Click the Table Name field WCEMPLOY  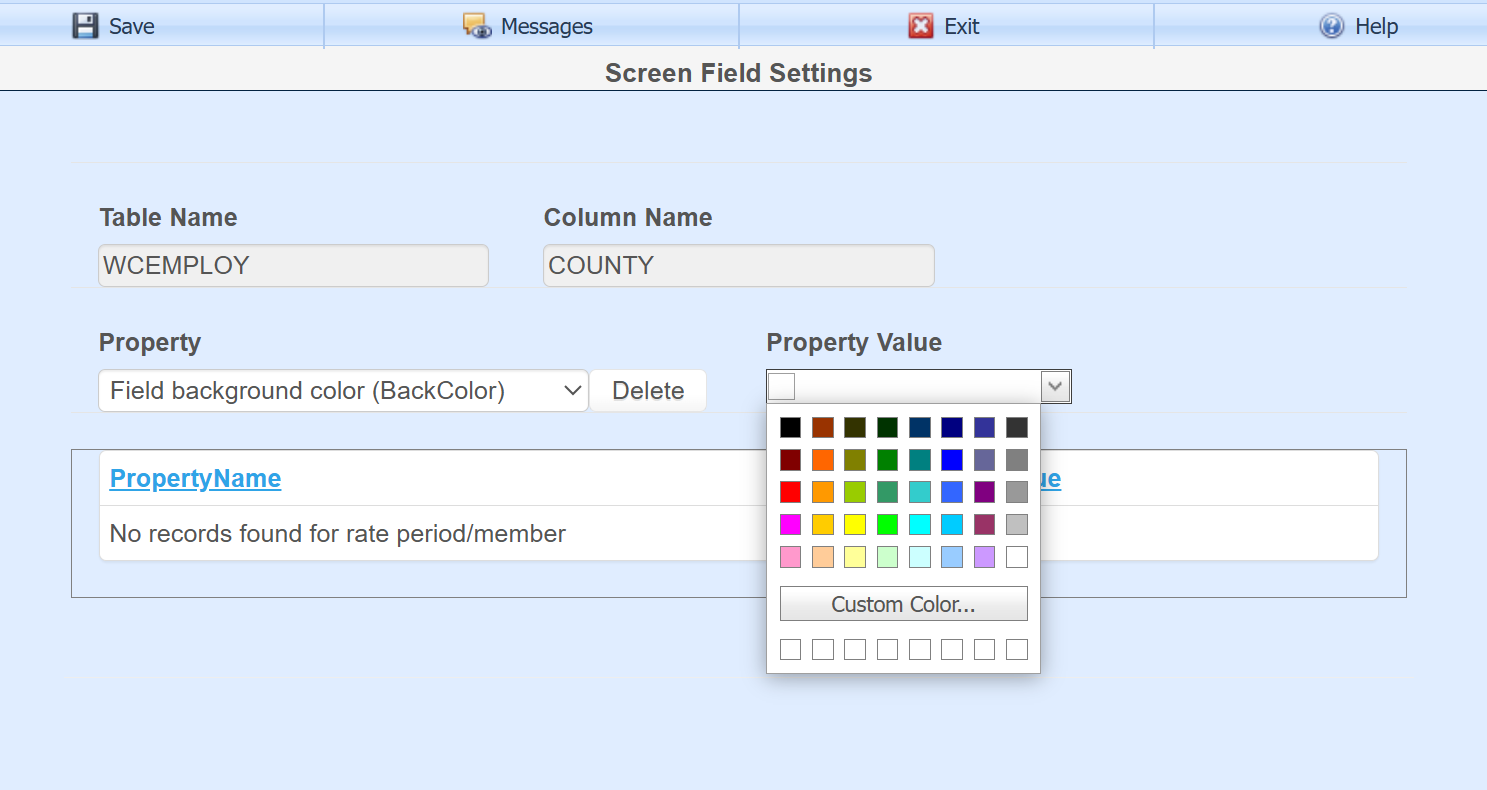click(293, 266)
